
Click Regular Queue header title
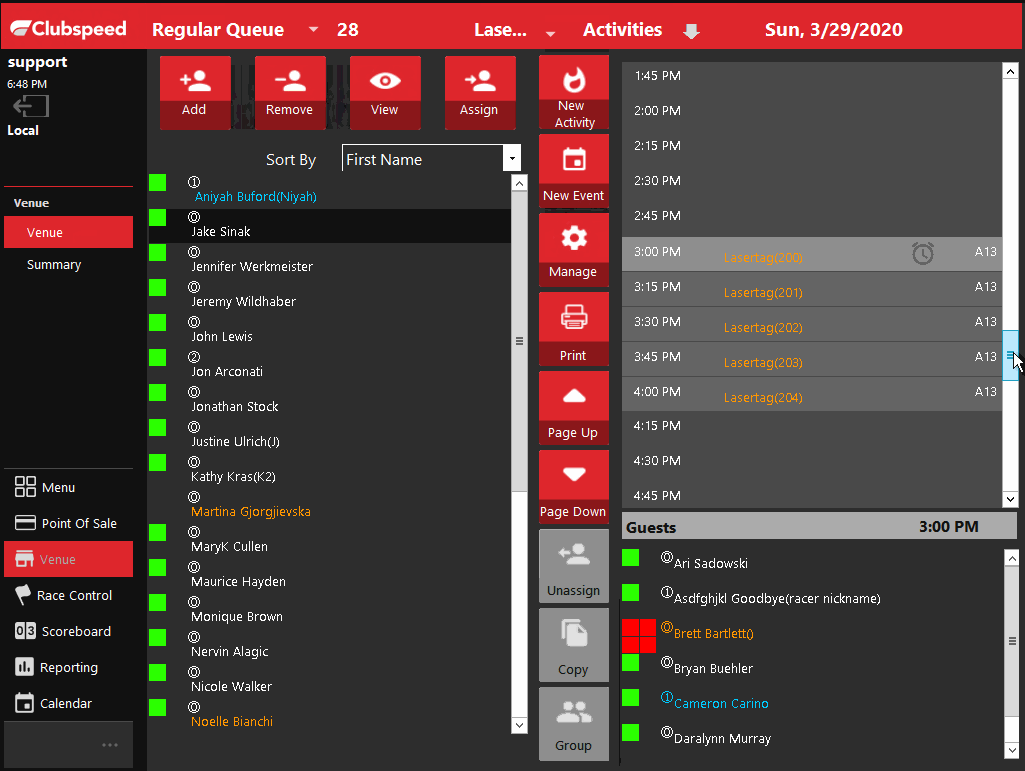tap(218, 29)
